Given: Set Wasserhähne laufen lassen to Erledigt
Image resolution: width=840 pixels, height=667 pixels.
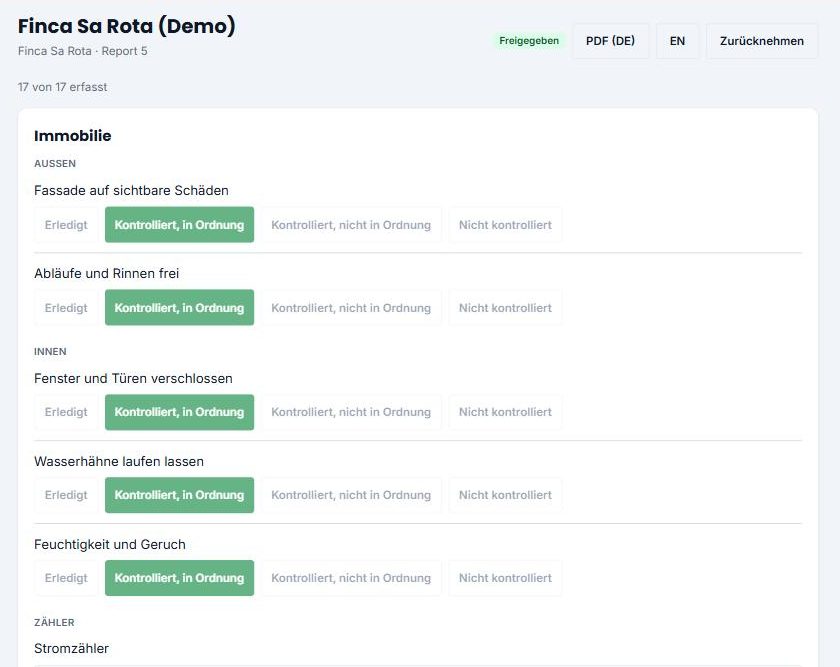Looking at the screenshot, I should 66,495.
